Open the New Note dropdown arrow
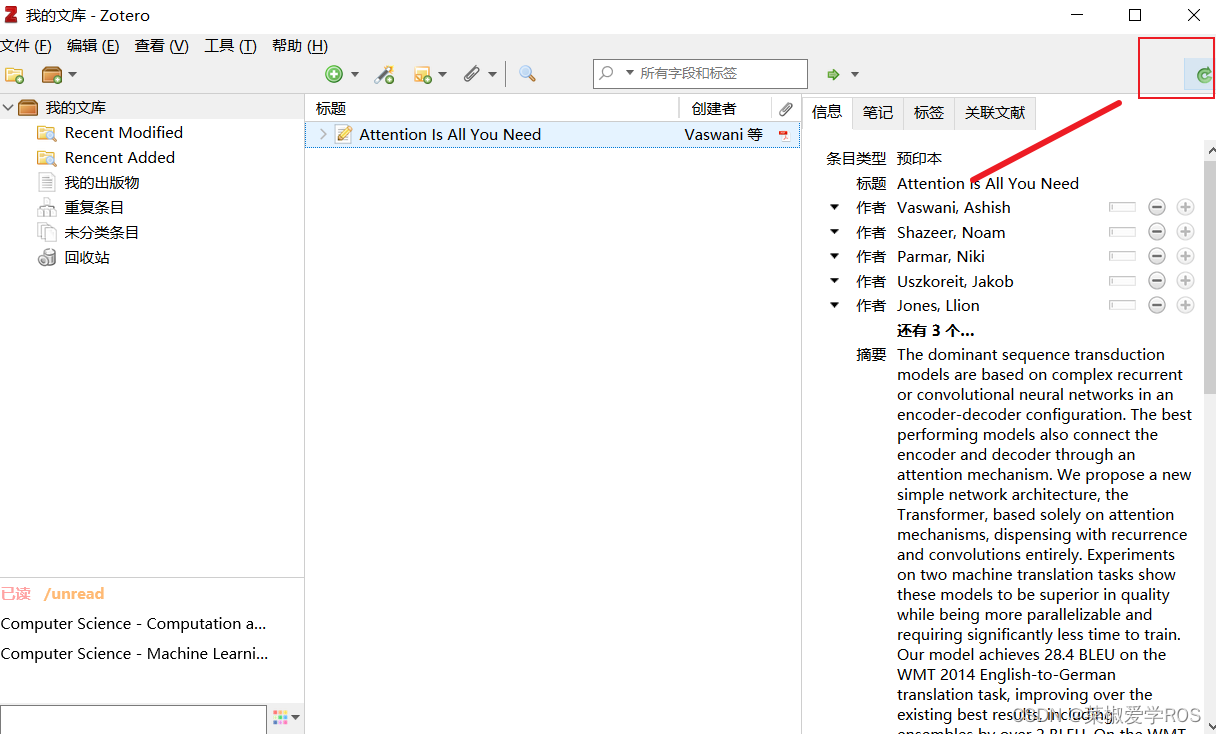Screen dimensions: 1216x734 442,75
